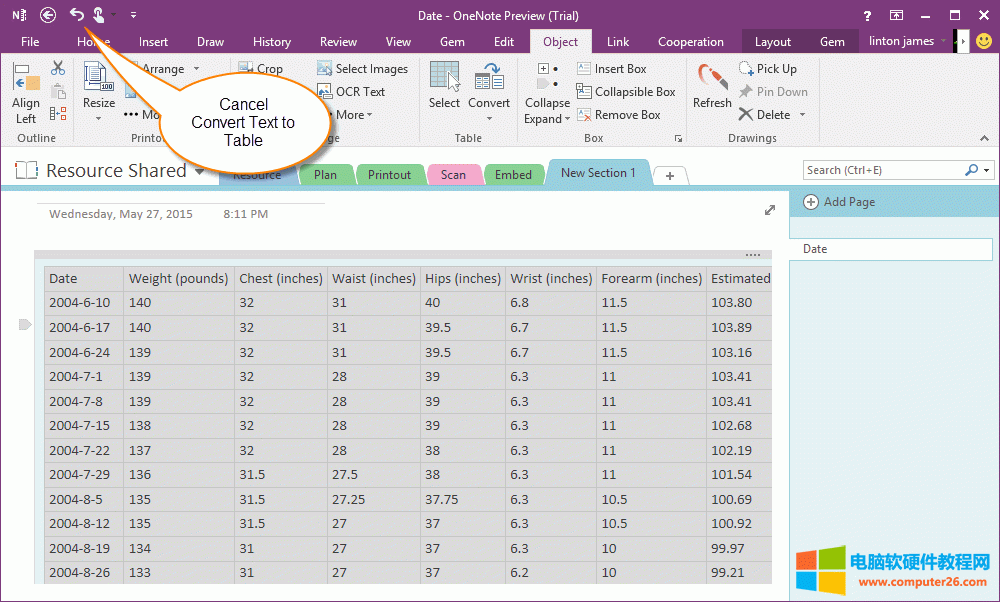
Task: Select the Date page in page list
Action: click(x=890, y=249)
